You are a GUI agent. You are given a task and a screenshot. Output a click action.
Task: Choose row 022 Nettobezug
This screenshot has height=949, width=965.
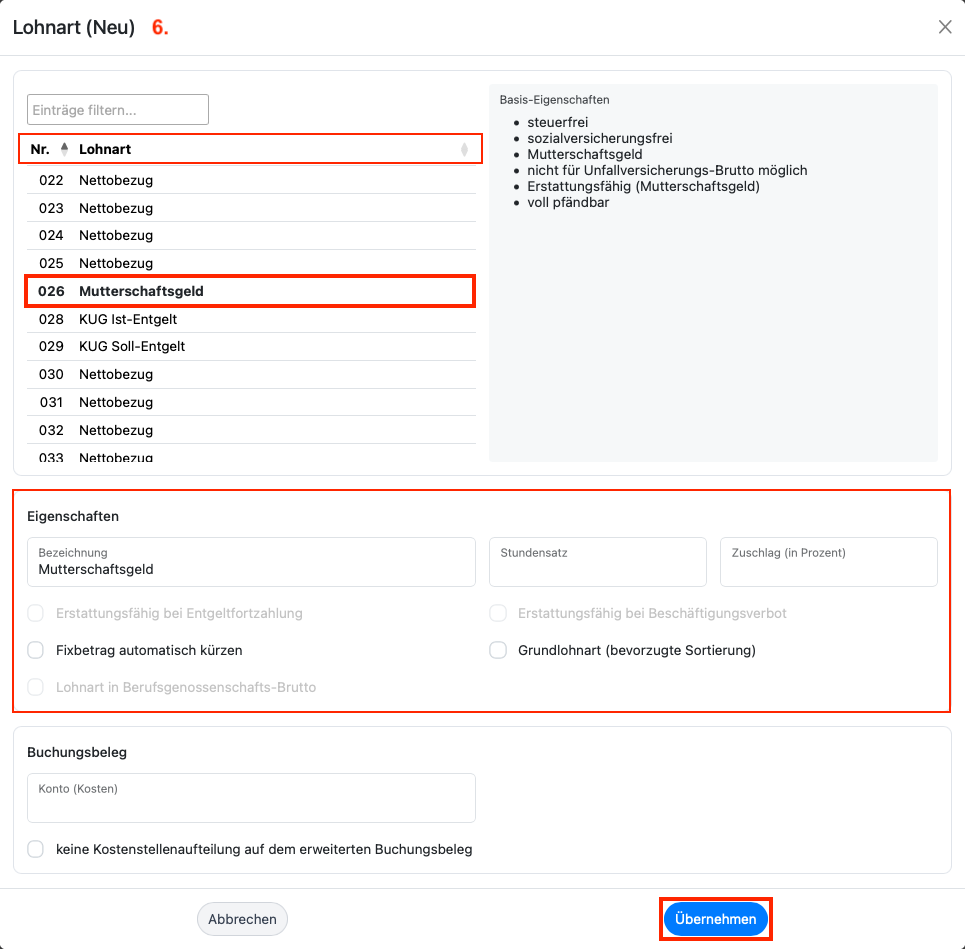click(x=251, y=180)
